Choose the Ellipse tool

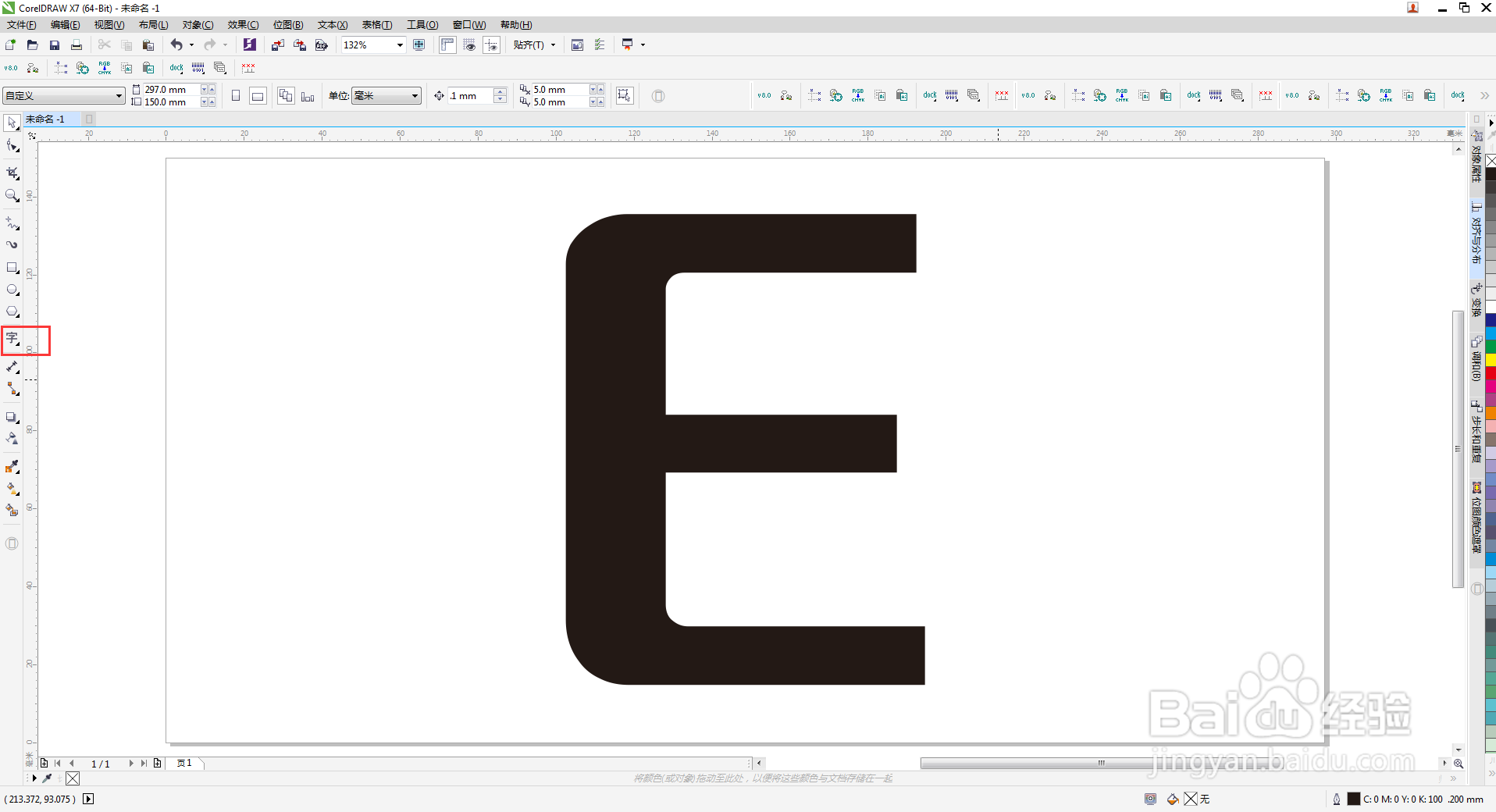[12, 290]
